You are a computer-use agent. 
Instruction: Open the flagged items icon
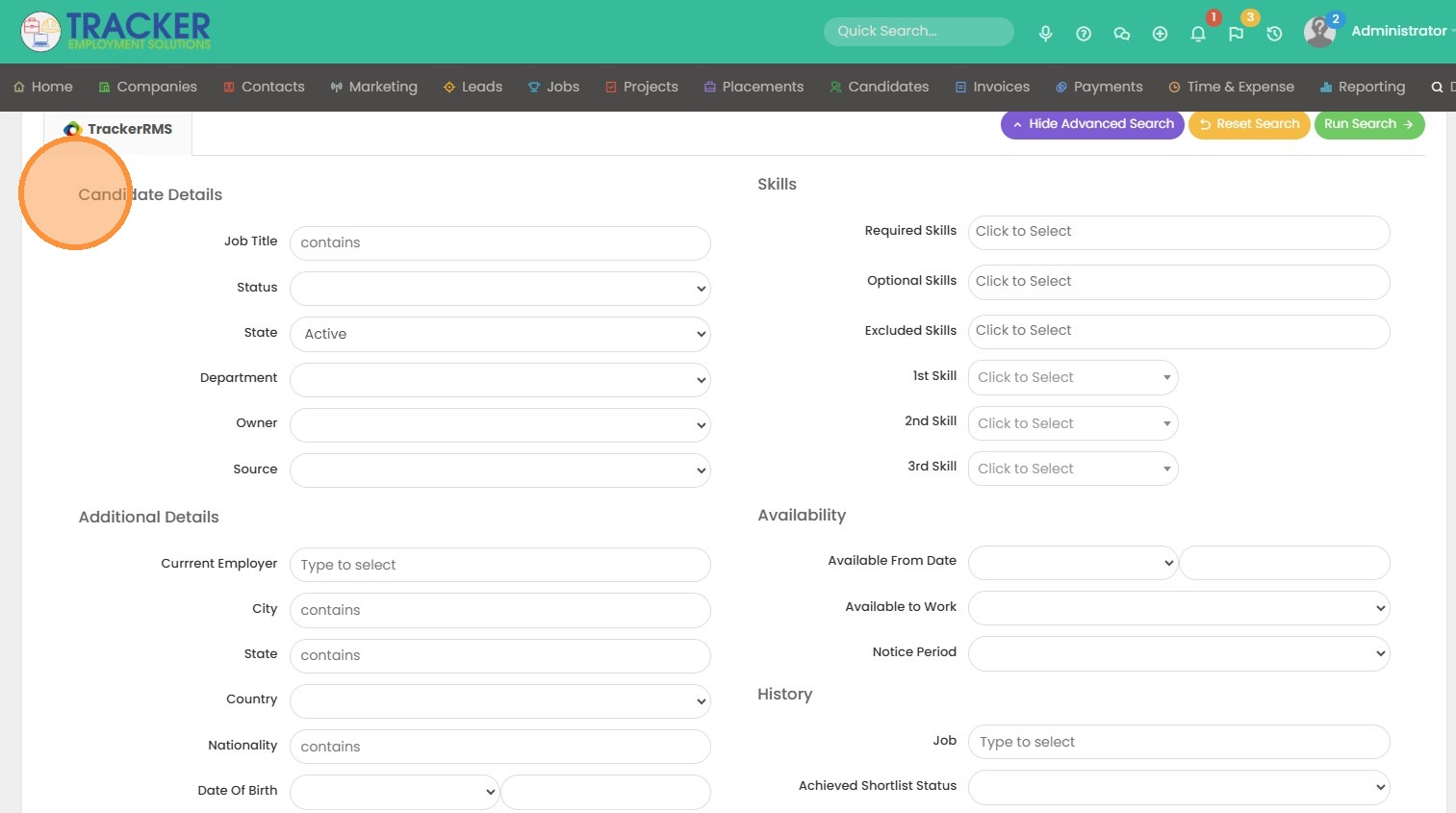click(1236, 34)
